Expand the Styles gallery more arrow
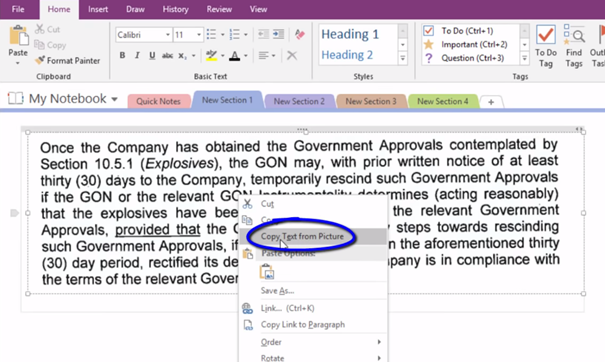Viewport: 605px width, 362px height. 402,59
